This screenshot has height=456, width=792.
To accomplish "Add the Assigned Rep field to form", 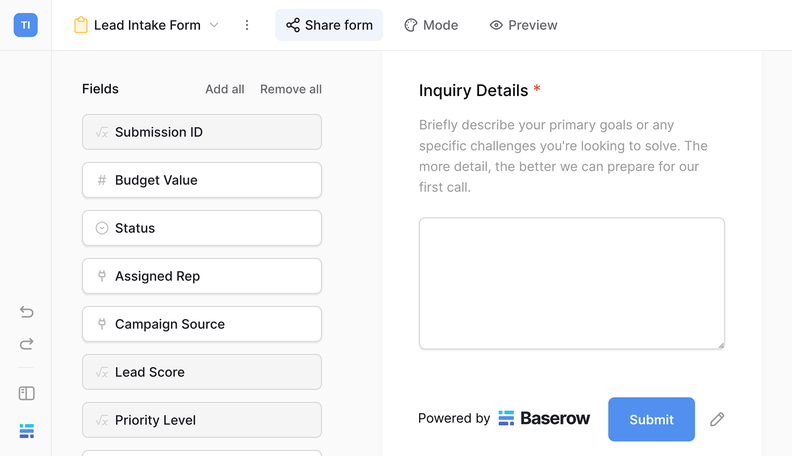I will [202, 276].
